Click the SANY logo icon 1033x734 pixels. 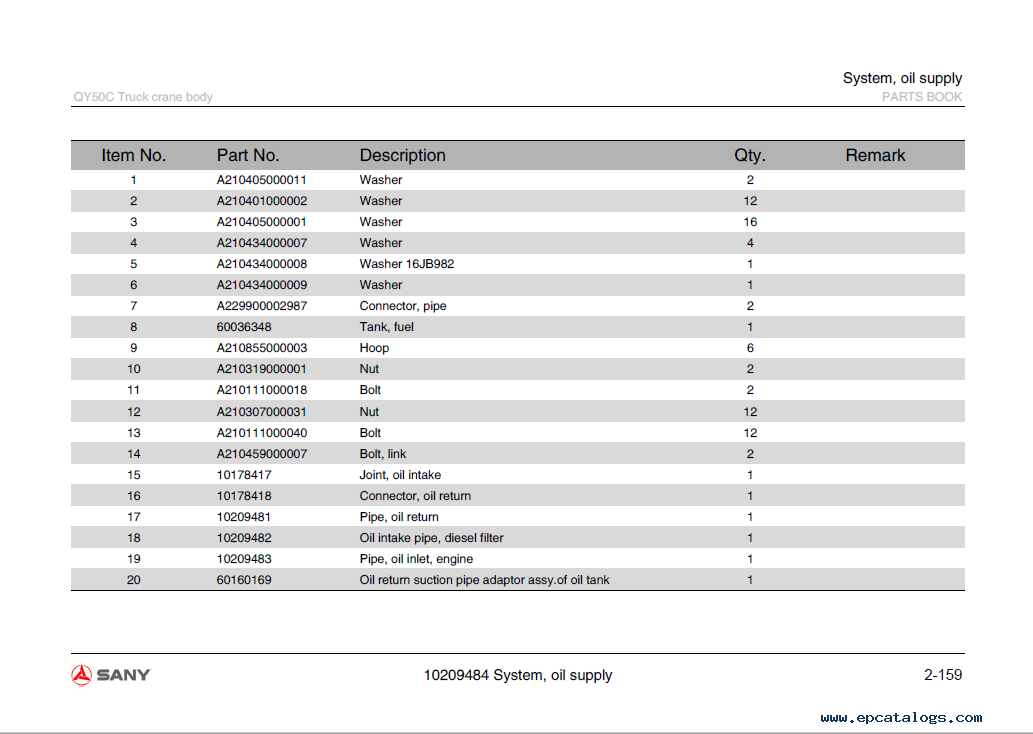tap(82, 675)
